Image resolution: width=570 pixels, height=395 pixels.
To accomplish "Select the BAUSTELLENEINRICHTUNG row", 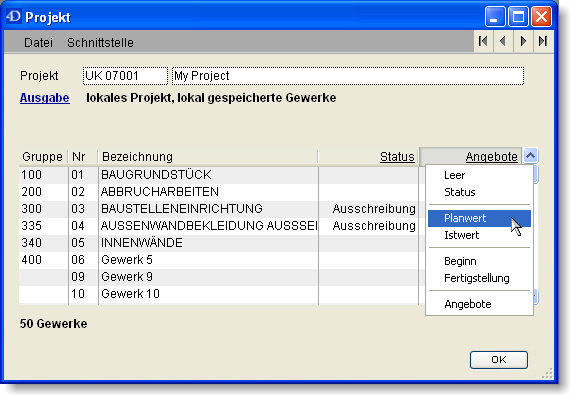I will click(x=218, y=209).
